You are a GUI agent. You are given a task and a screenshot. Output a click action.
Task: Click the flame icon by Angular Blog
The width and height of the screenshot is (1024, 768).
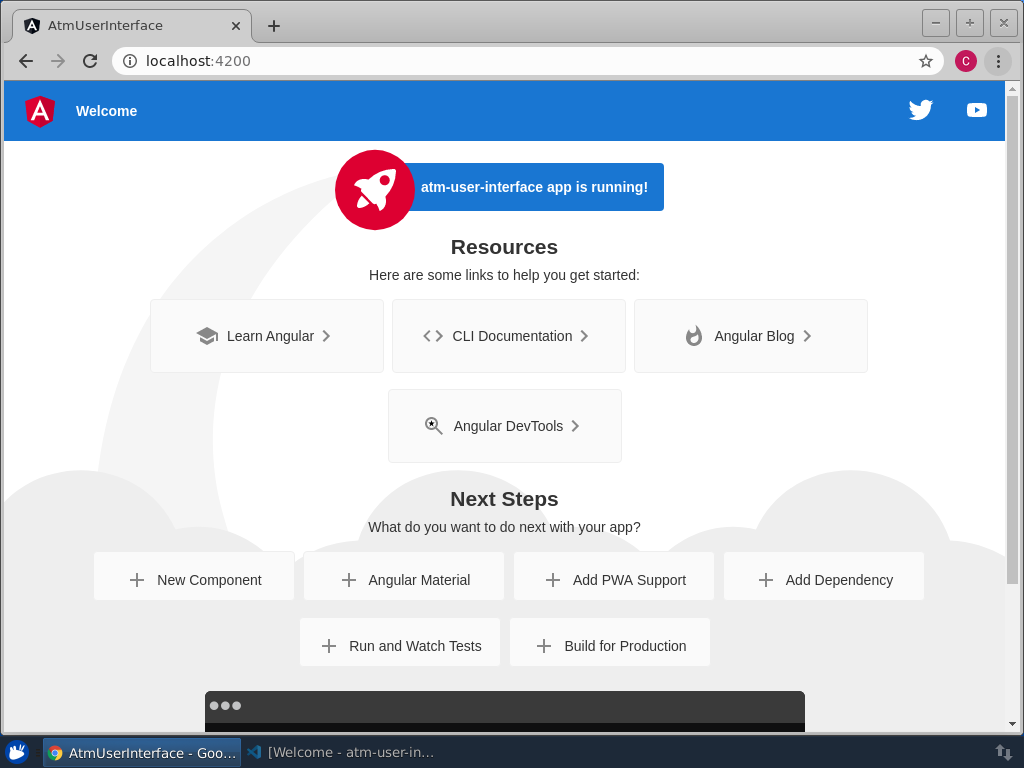694,336
